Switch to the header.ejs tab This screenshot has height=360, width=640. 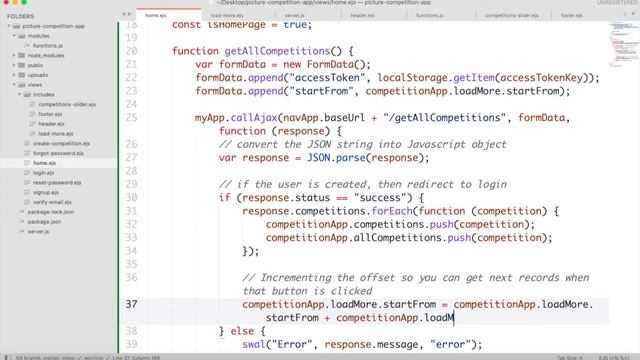click(x=373, y=16)
